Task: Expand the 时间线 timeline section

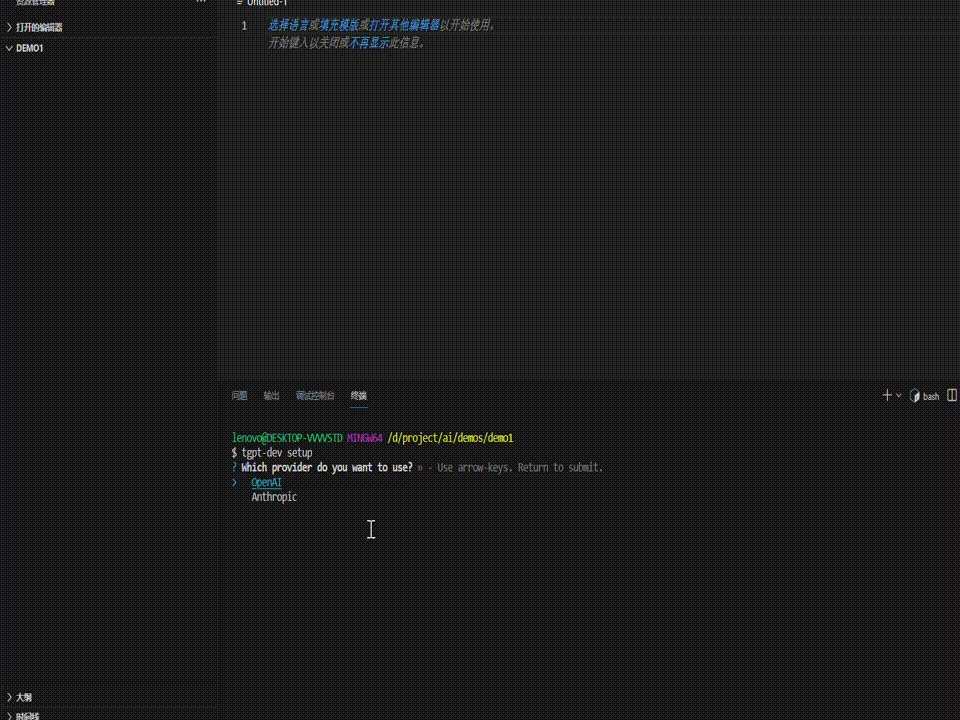Action: click(25, 716)
